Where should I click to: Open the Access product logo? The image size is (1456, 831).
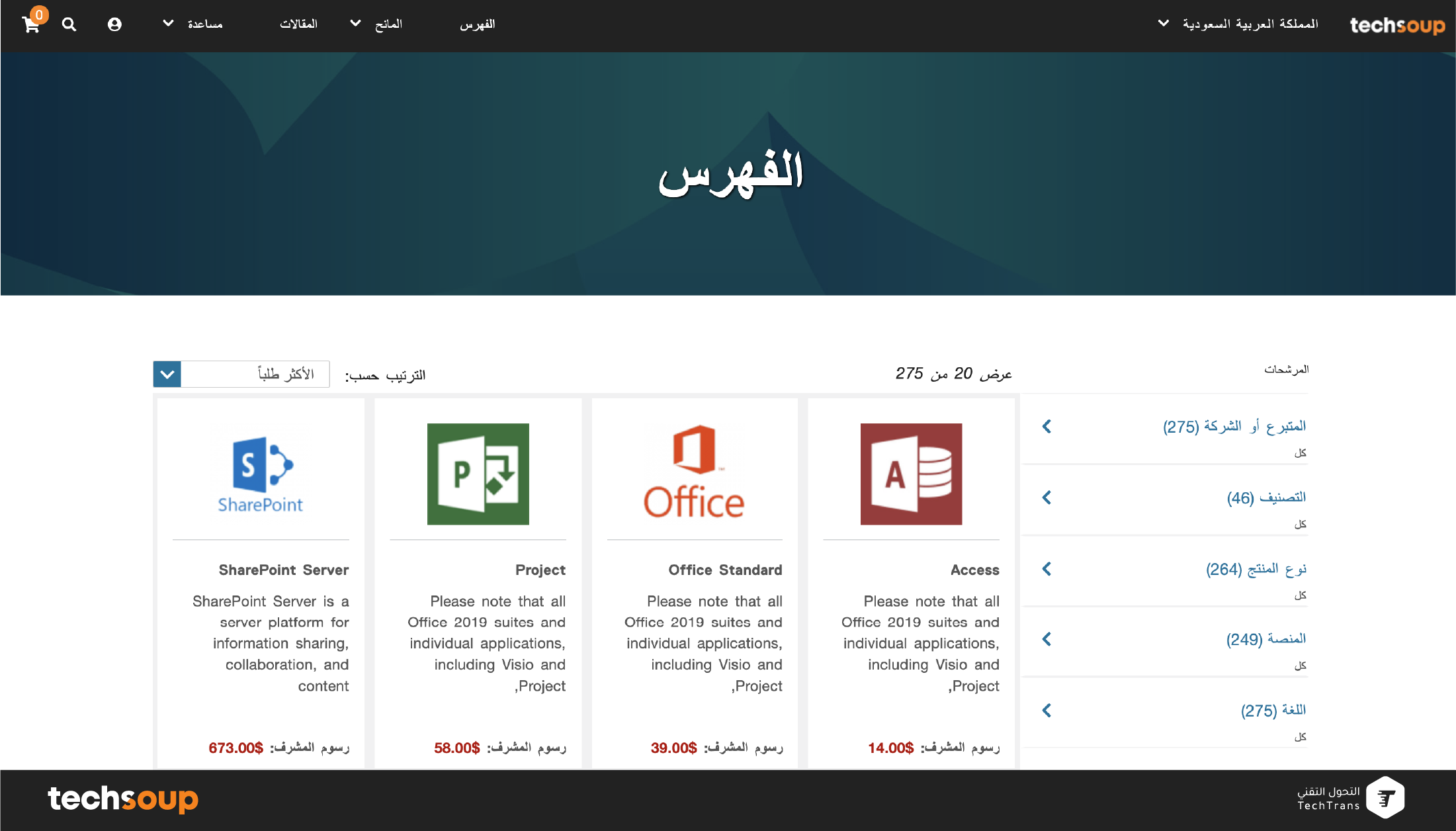[x=912, y=474]
